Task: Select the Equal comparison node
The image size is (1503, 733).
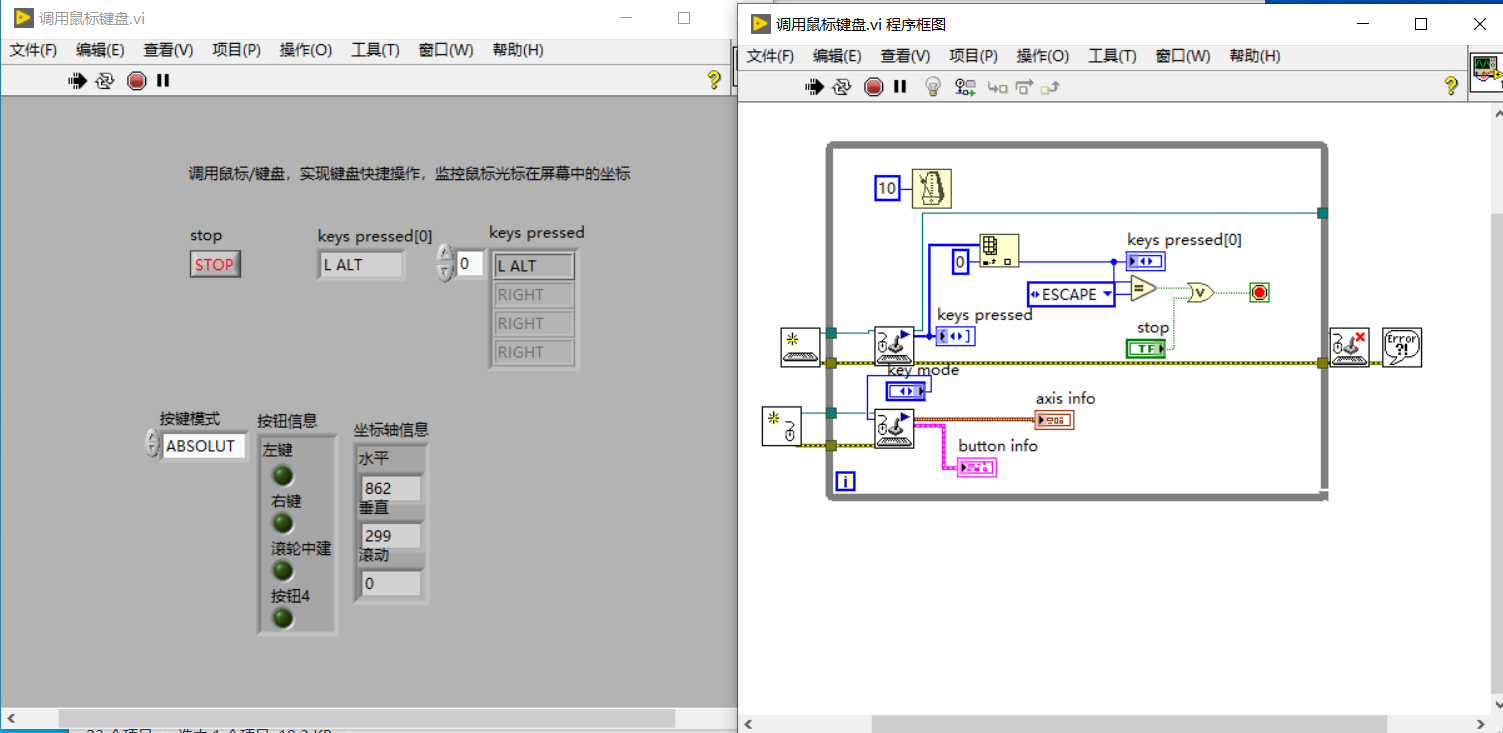Action: click(1143, 289)
